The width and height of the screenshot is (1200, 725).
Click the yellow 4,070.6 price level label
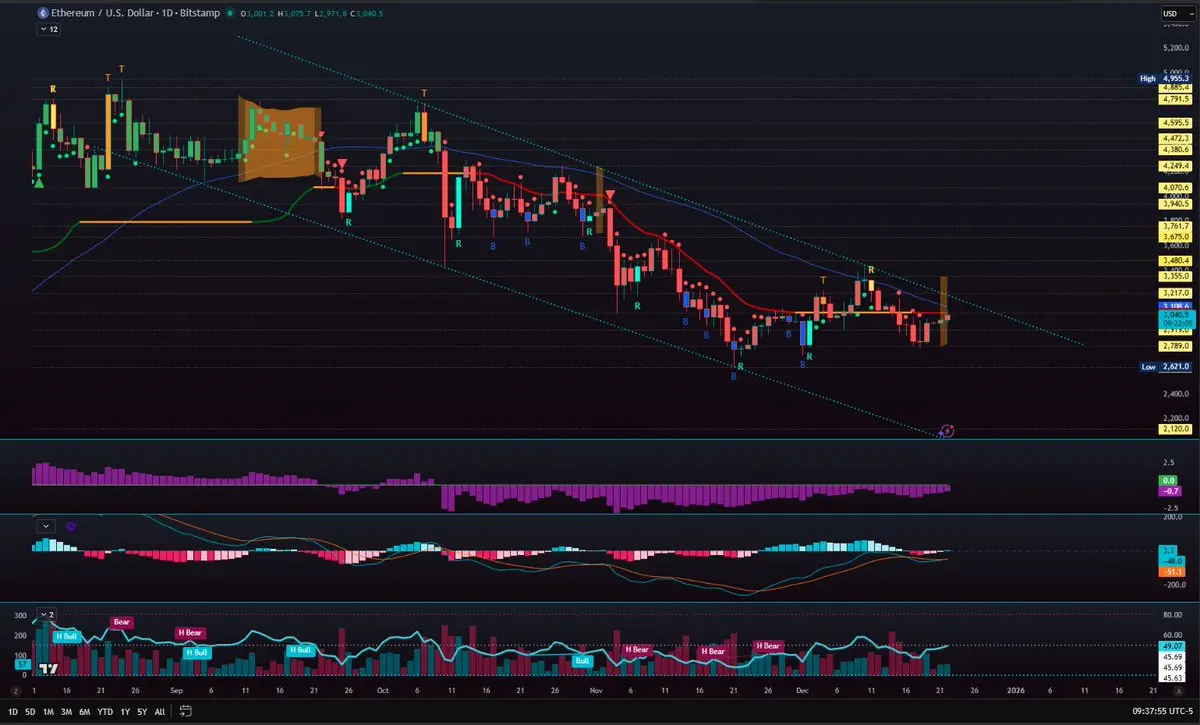click(x=1175, y=187)
